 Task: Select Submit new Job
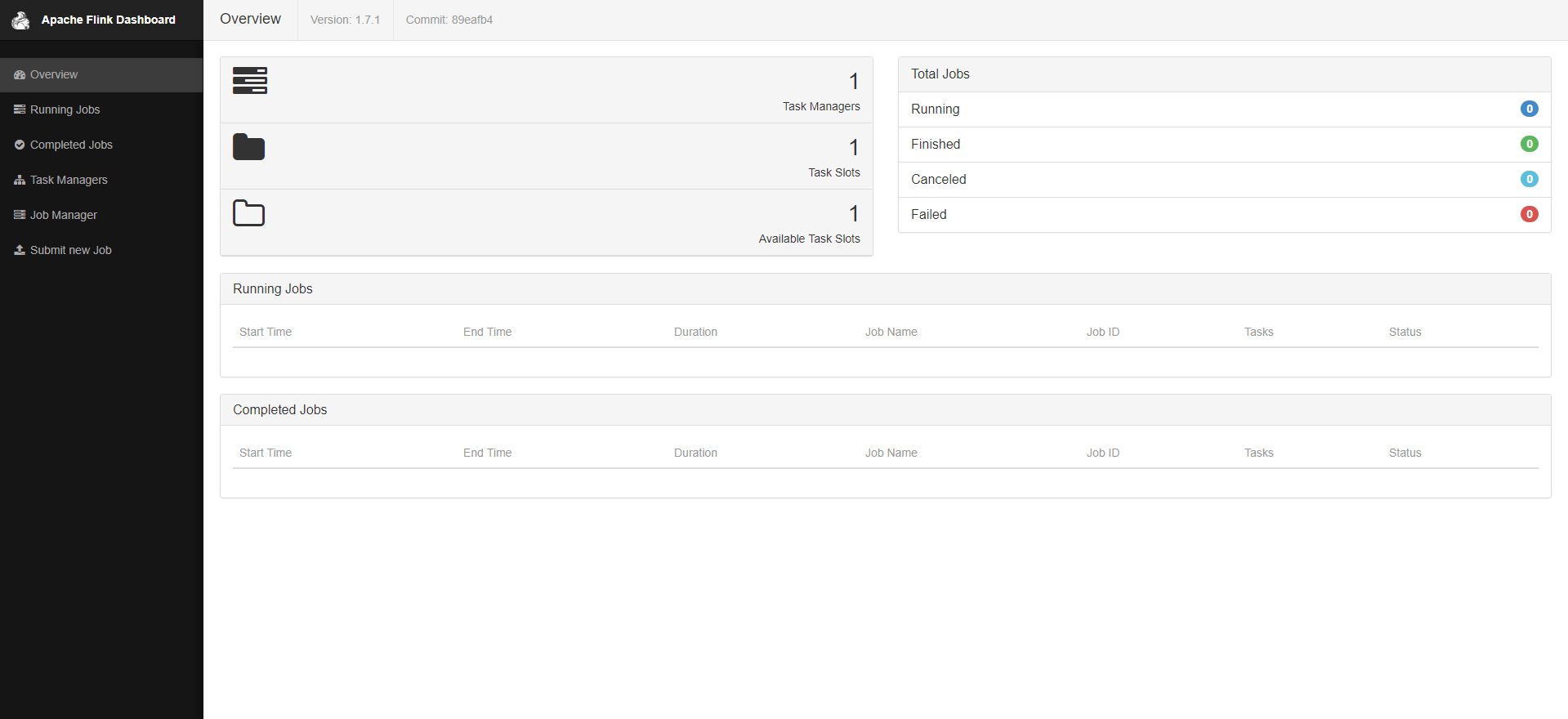pyautogui.click(x=101, y=250)
